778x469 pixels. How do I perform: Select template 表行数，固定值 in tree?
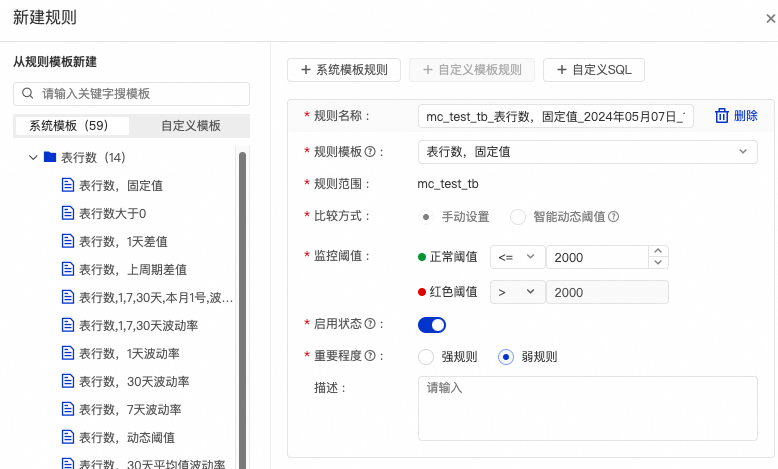click(x=121, y=186)
